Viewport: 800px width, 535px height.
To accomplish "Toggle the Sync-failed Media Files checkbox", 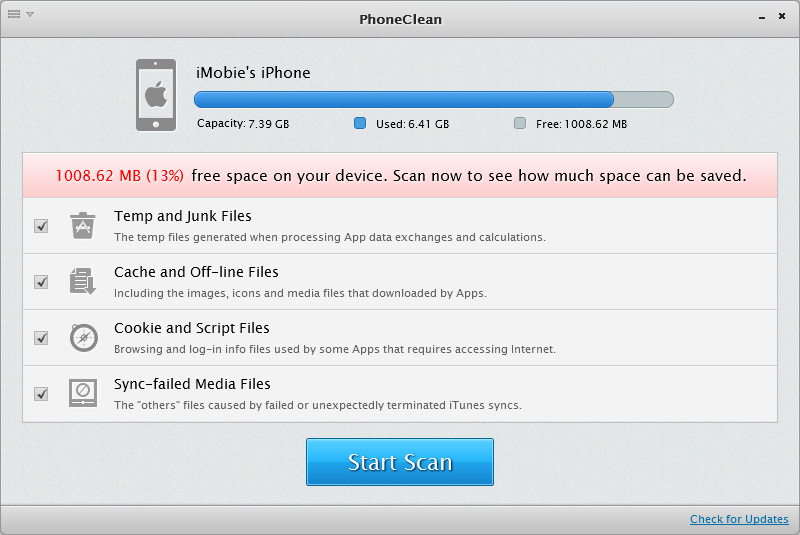I will (x=41, y=394).
